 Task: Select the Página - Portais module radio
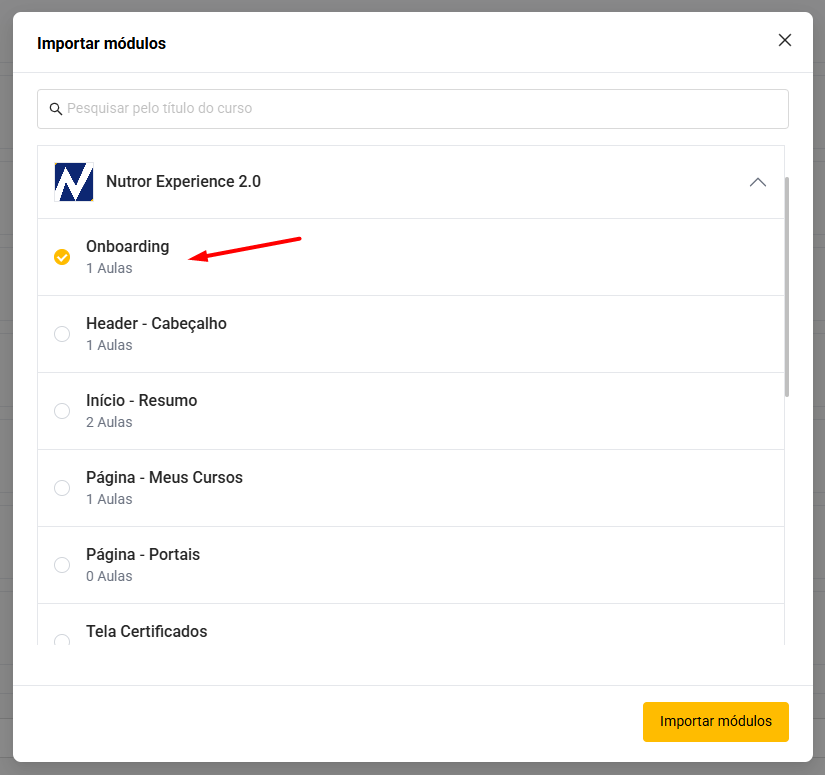click(62, 565)
